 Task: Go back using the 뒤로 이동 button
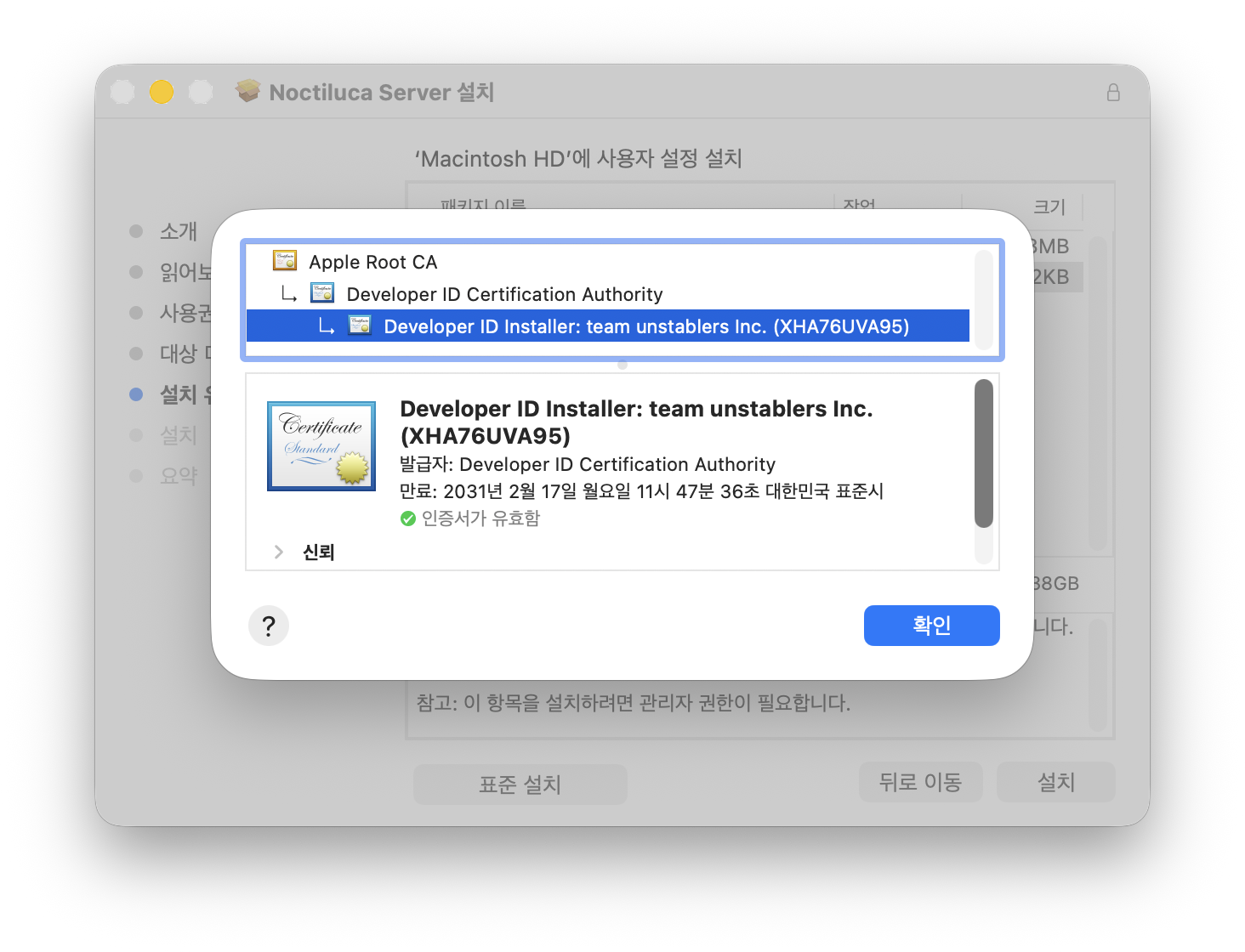[920, 782]
